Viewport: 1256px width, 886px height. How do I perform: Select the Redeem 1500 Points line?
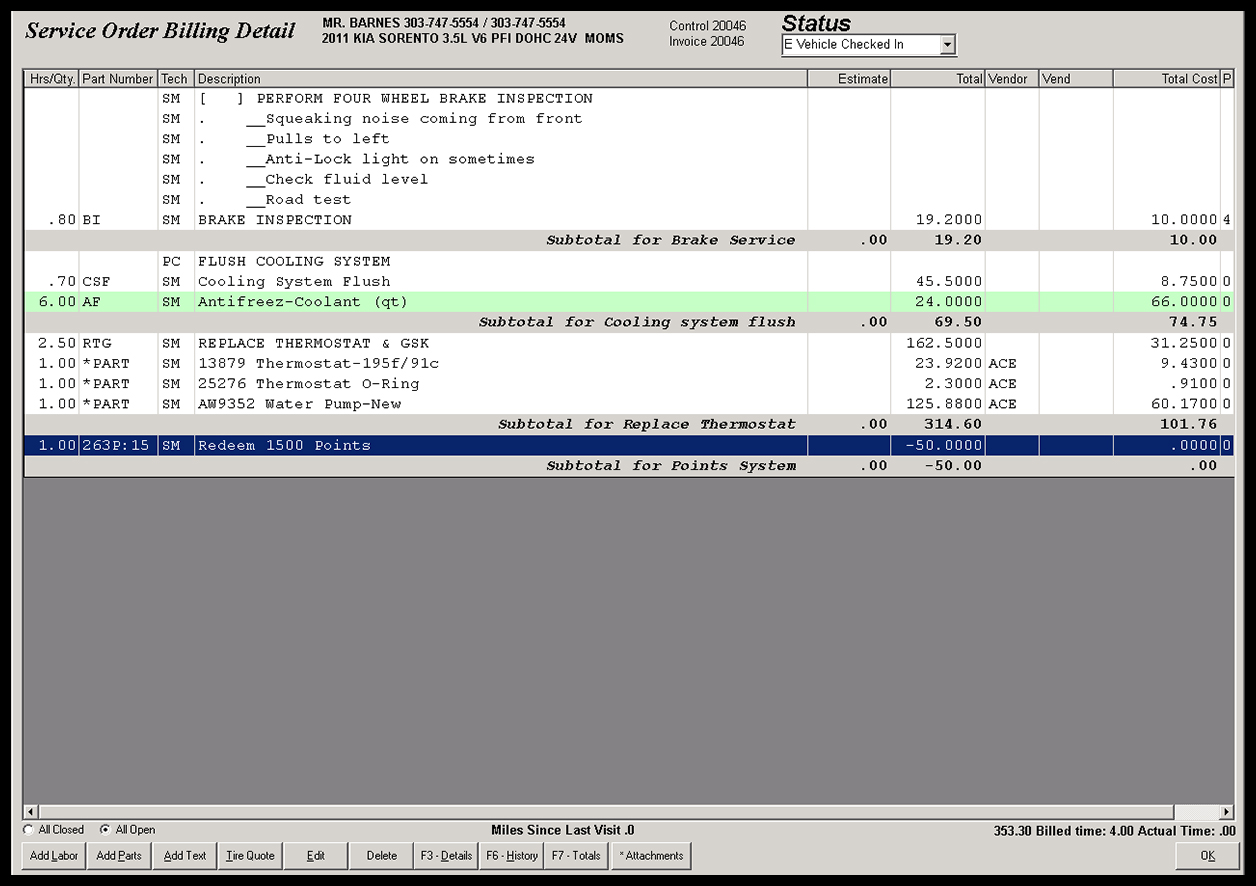300,445
